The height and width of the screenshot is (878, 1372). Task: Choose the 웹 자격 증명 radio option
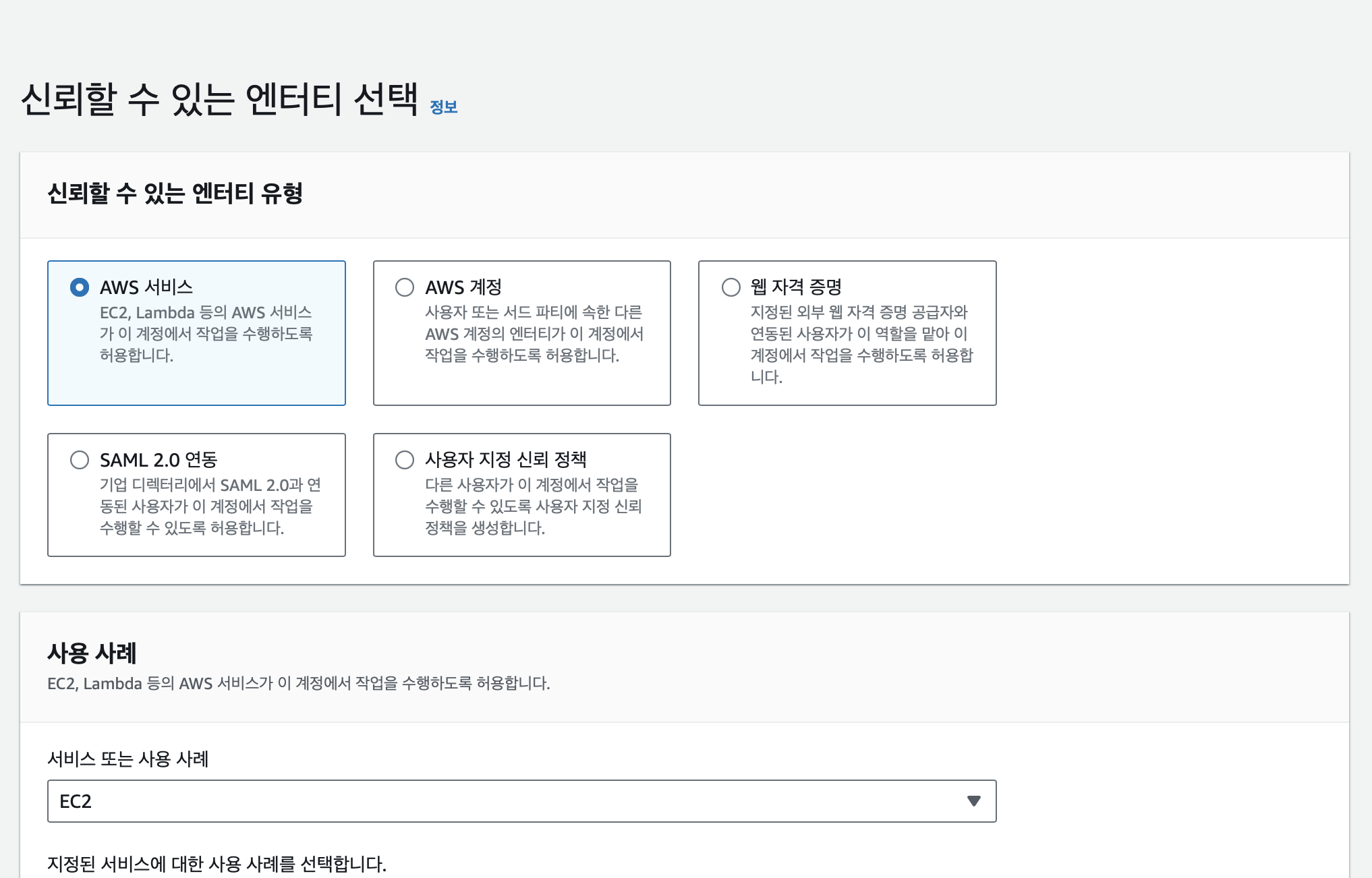pyautogui.click(x=731, y=287)
